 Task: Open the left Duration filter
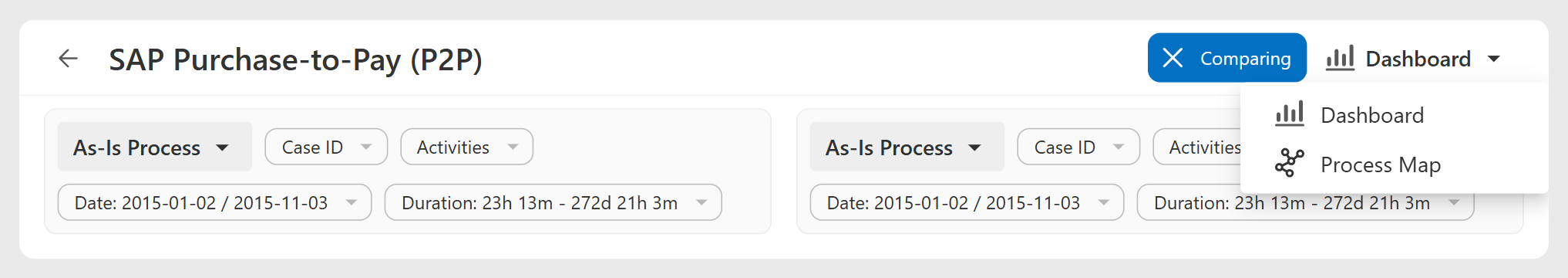tap(554, 202)
